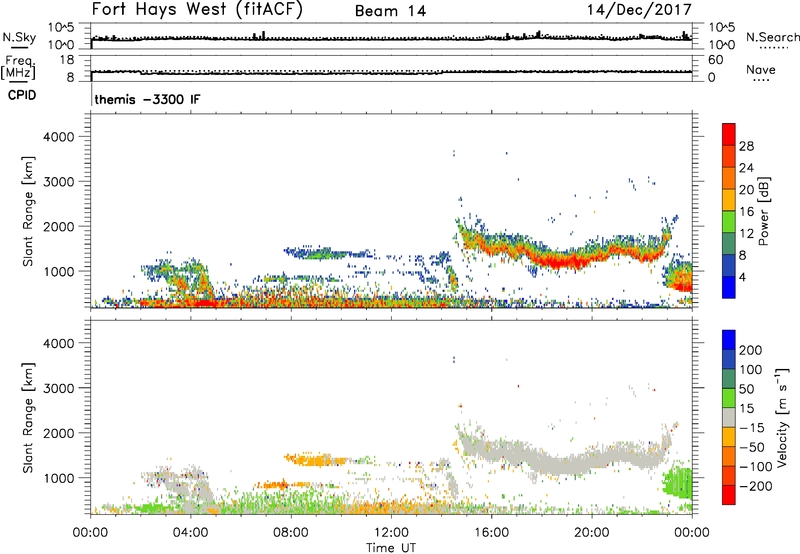Select Velocity panel "Slant Range [km]" label
800x554 pixels.
click(28, 418)
